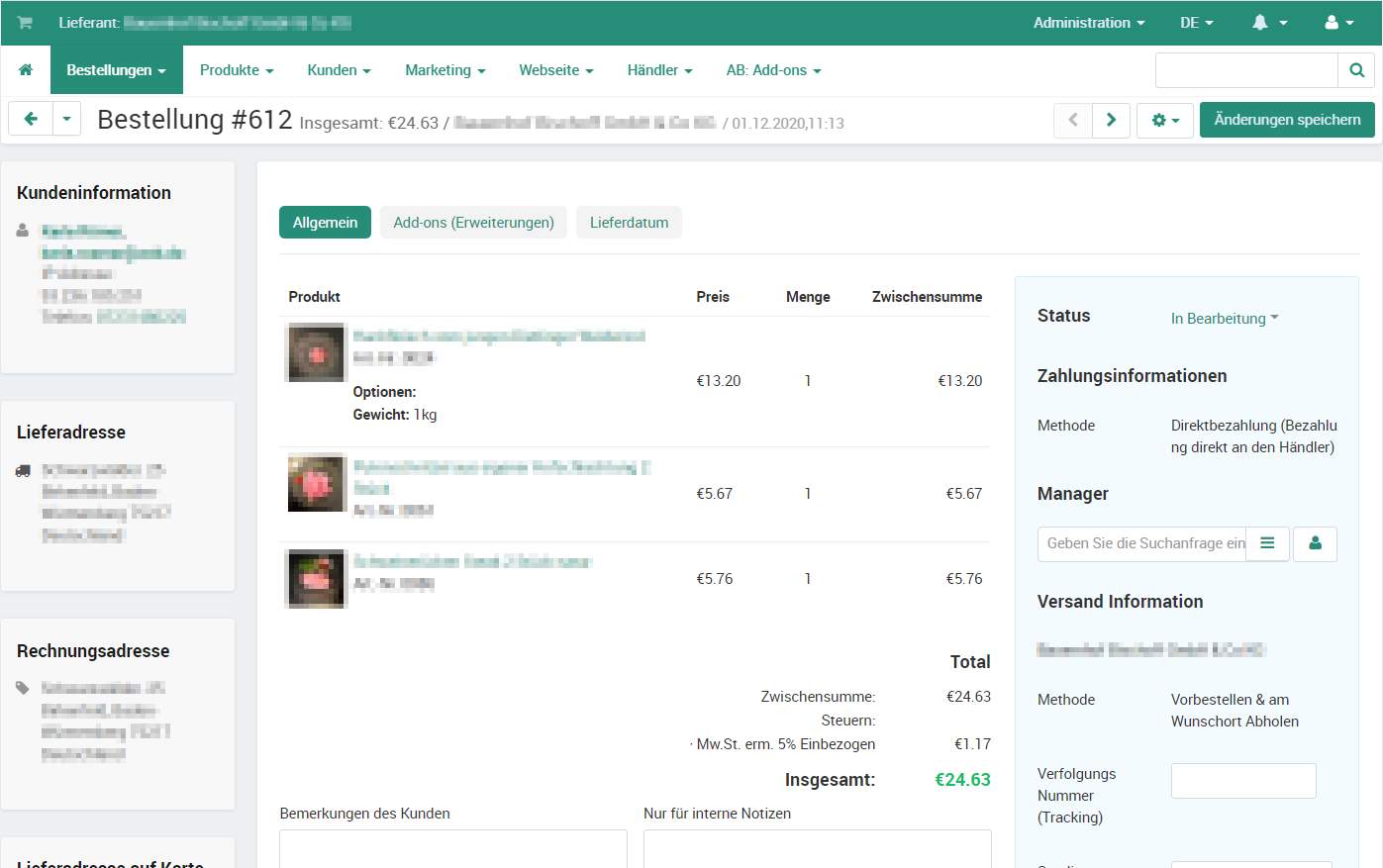Open the Bestellungen menu
This screenshot has height=868, width=1383.
tap(117, 70)
